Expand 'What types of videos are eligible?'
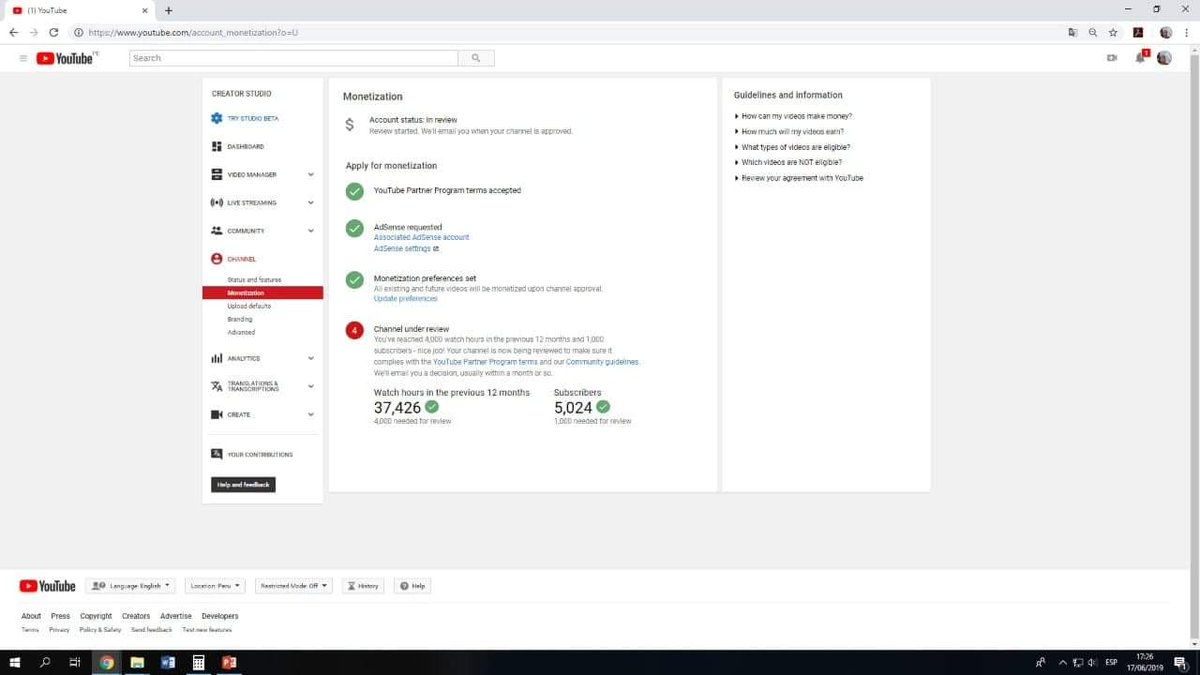Image resolution: width=1200 pixels, height=675 pixels. [x=793, y=147]
